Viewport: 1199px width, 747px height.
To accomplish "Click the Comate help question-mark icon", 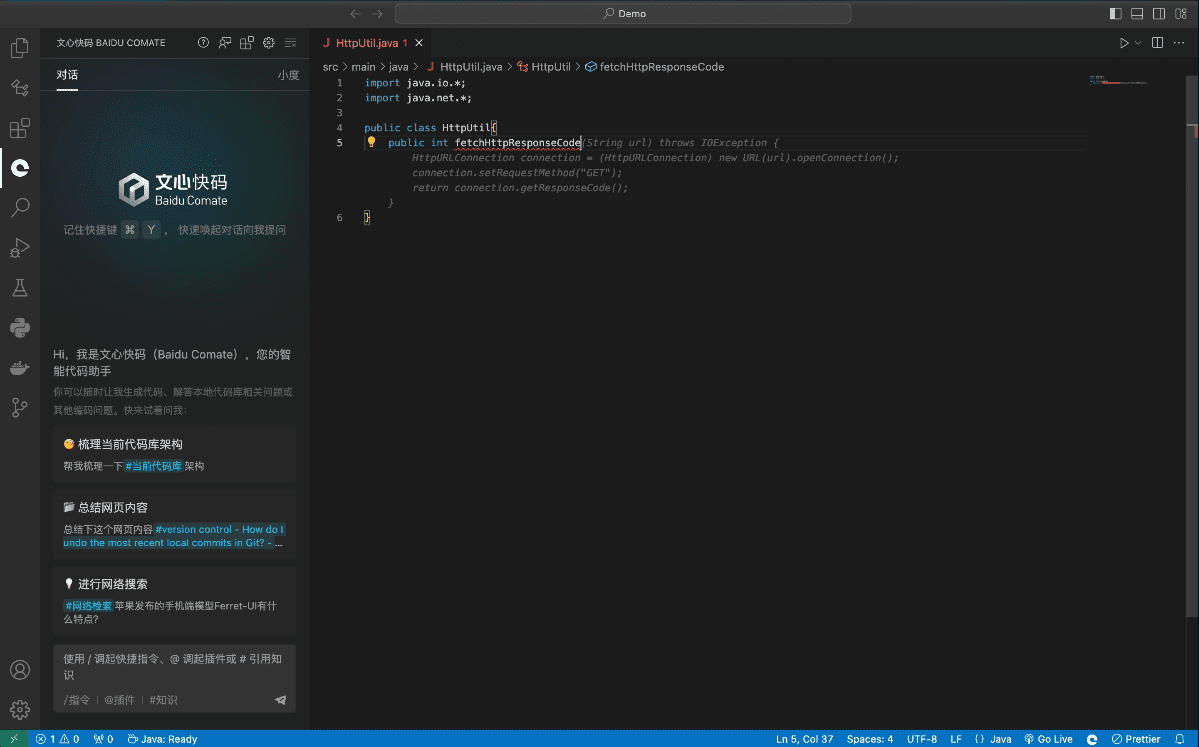I will tap(203, 43).
